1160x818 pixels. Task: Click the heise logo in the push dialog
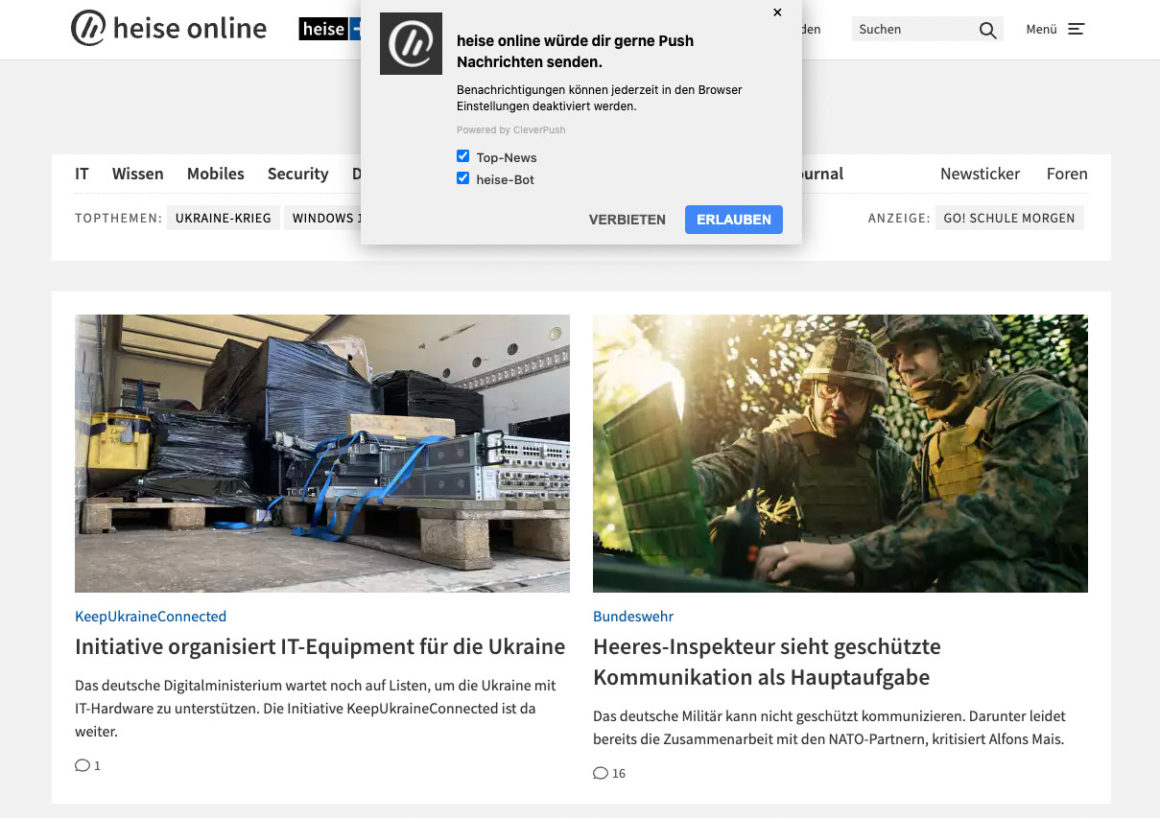click(411, 44)
